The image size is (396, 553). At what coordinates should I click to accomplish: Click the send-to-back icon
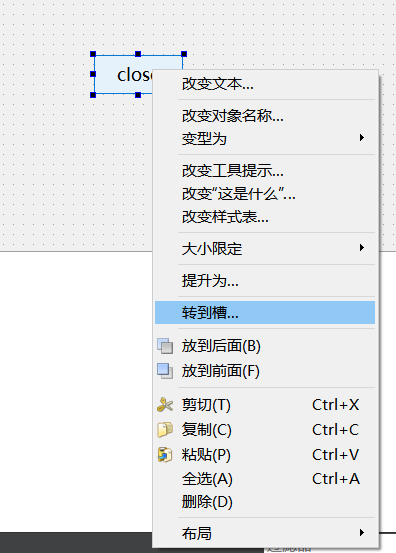point(165,346)
